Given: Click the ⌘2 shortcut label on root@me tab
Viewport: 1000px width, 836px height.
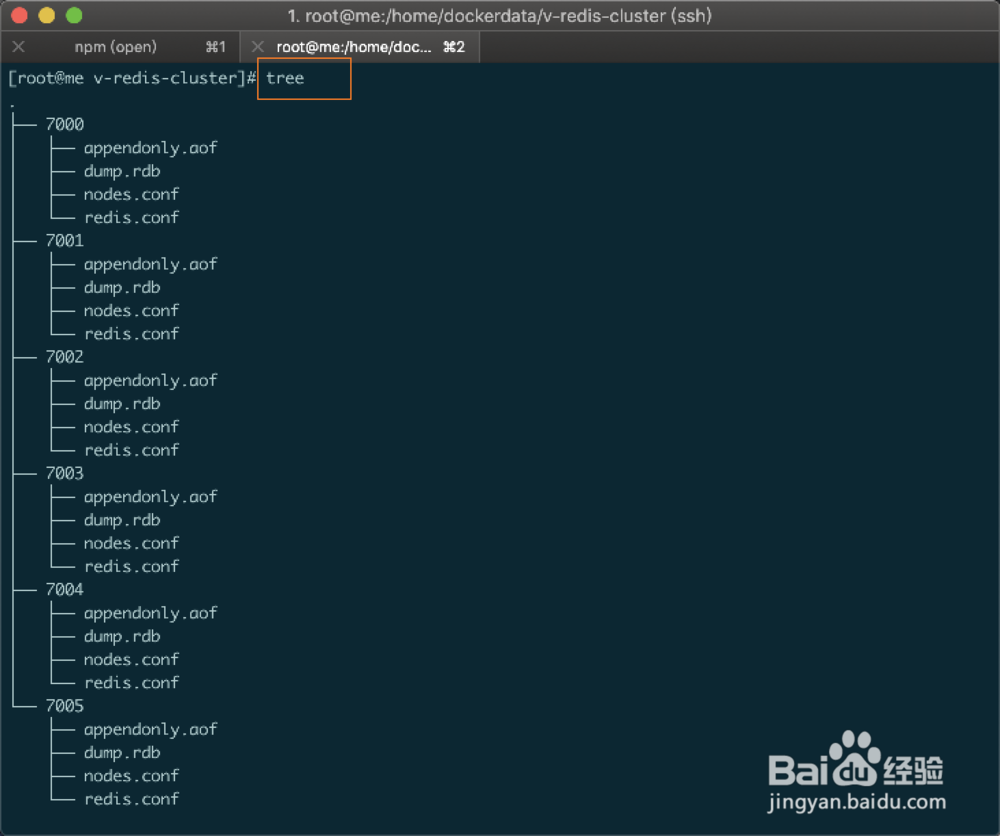Looking at the screenshot, I should [454, 47].
